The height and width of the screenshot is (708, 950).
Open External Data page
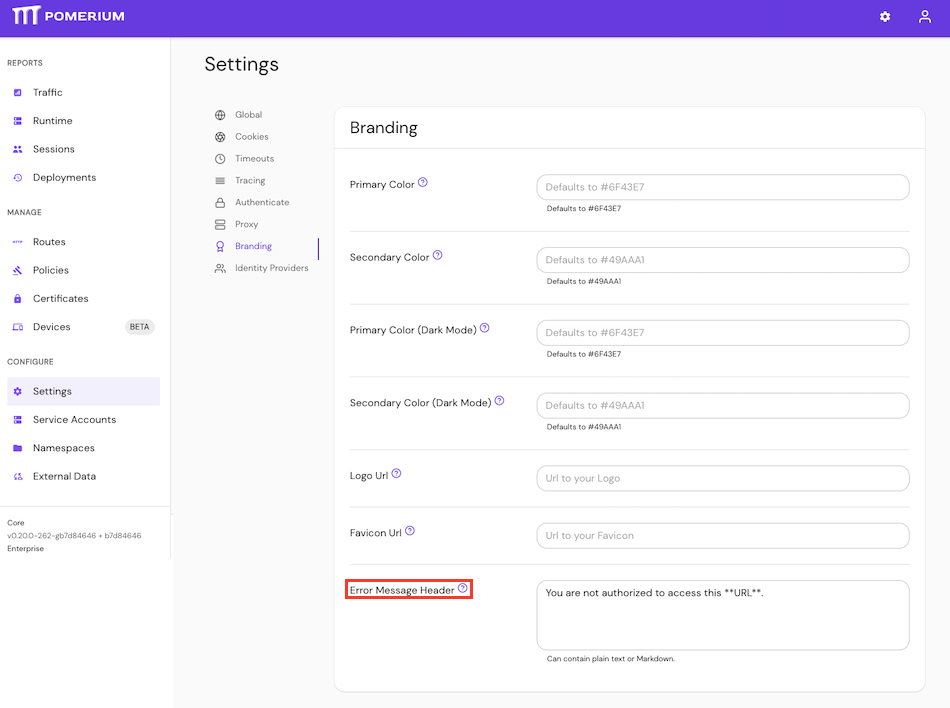(x=64, y=477)
